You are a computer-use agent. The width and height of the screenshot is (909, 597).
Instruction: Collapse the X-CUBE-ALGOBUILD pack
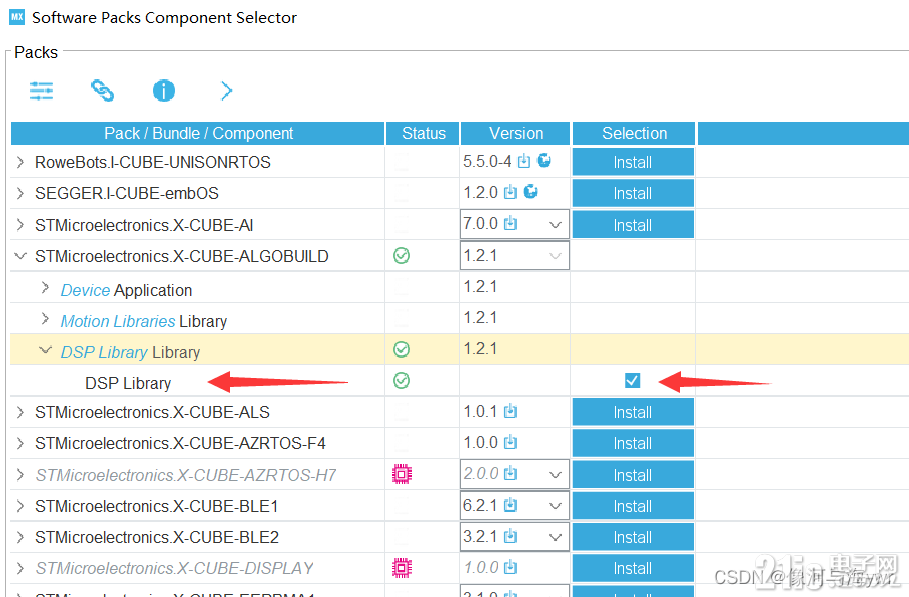pyautogui.click(x=20, y=256)
